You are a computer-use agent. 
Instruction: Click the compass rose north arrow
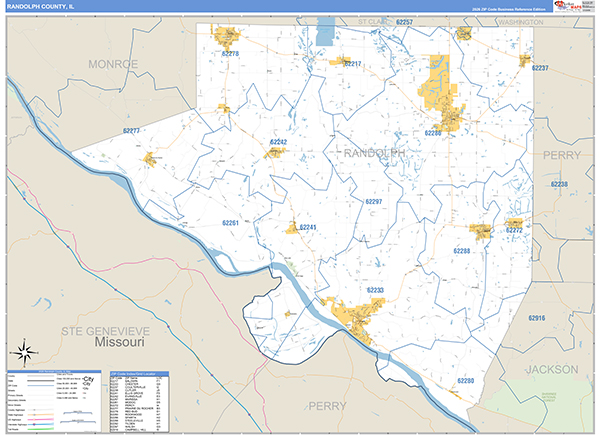(x=23, y=351)
